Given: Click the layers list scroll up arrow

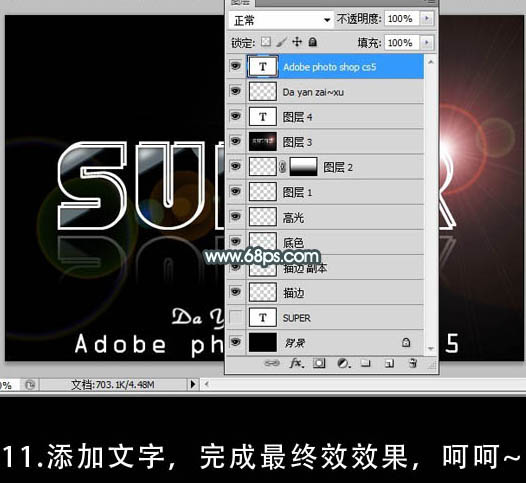Looking at the screenshot, I should click(x=430, y=62).
